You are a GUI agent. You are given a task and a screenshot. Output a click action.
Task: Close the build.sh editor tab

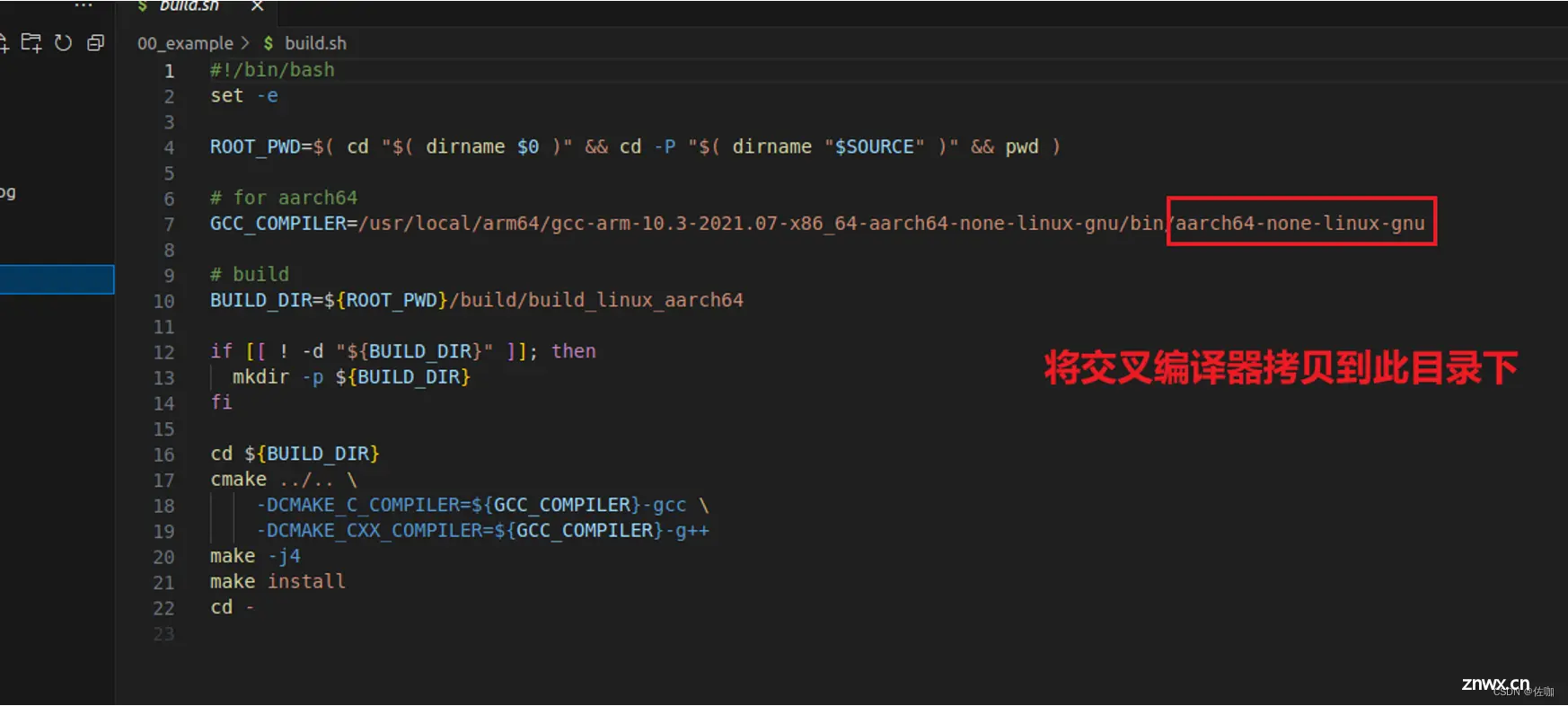(257, 6)
